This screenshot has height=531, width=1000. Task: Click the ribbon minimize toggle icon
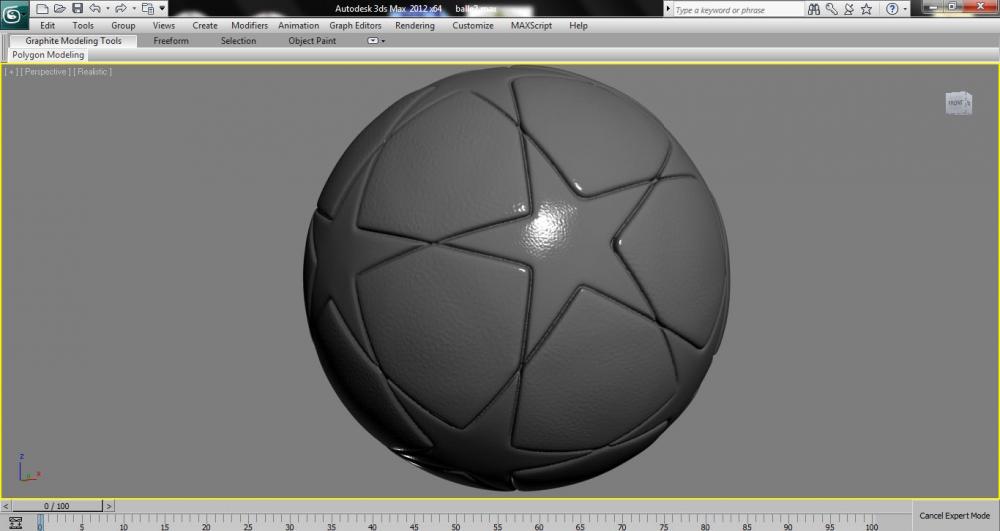pos(372,41)
